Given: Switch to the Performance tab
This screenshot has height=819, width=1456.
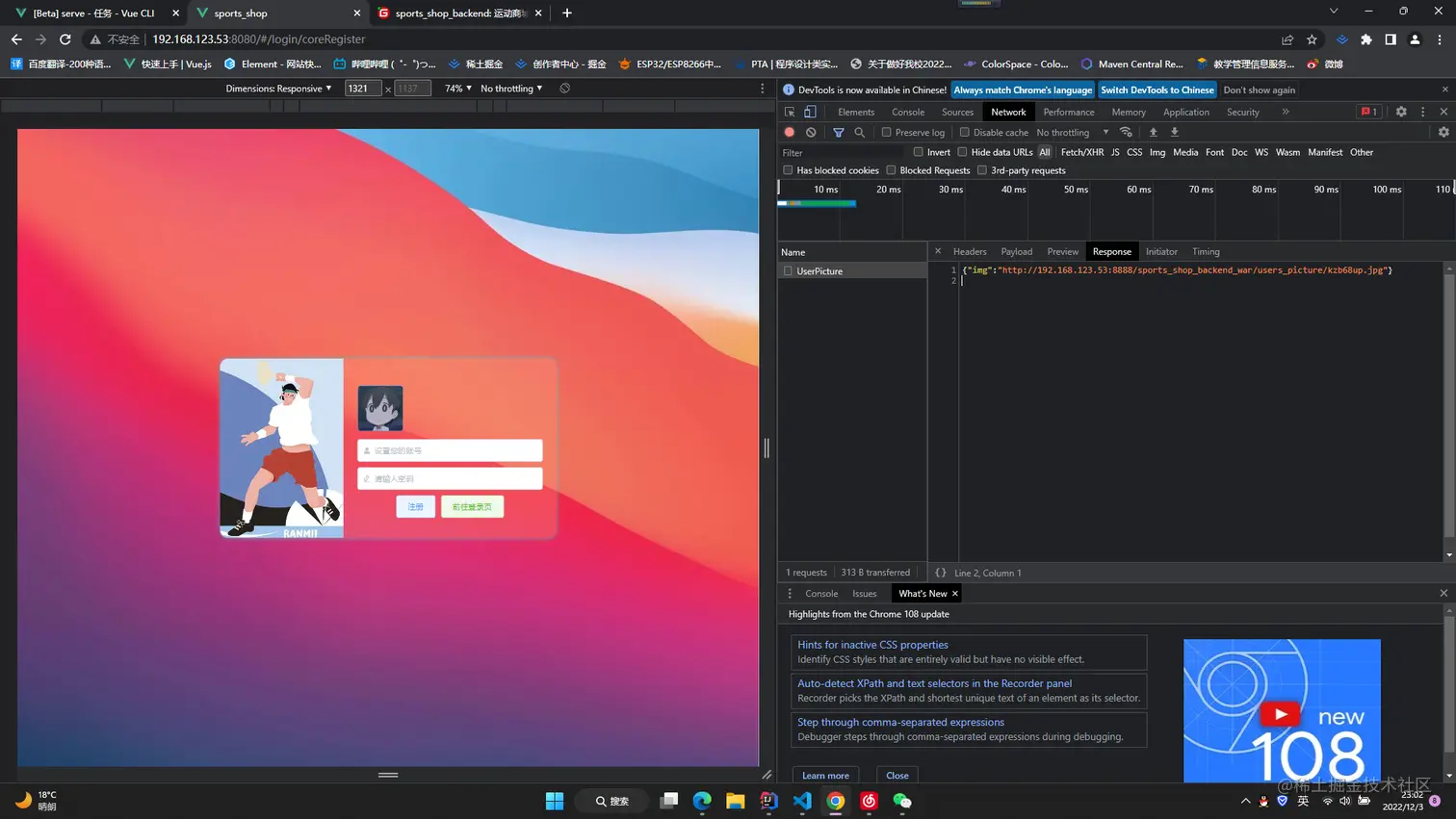Looking at the screenshot, I should click(x=1069, y=113).
